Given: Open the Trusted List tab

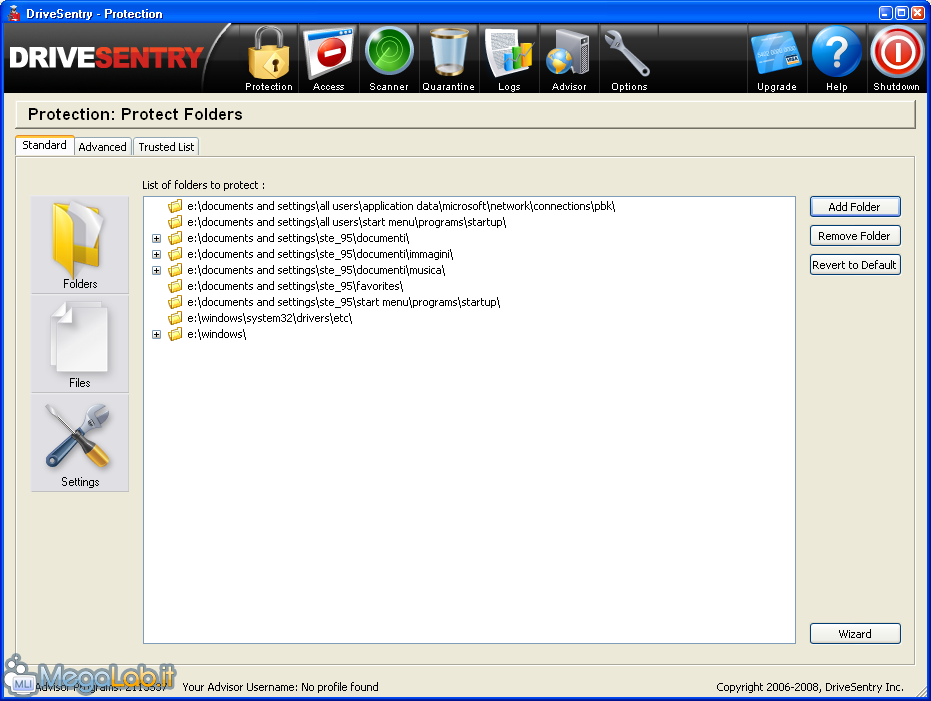Looking at the screenshot, I should [166, 147].
